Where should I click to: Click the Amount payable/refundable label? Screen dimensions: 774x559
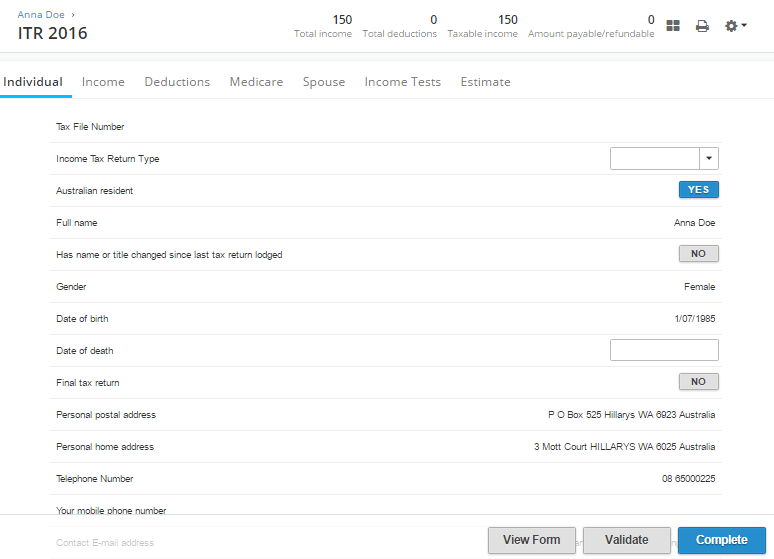(591, 34)
